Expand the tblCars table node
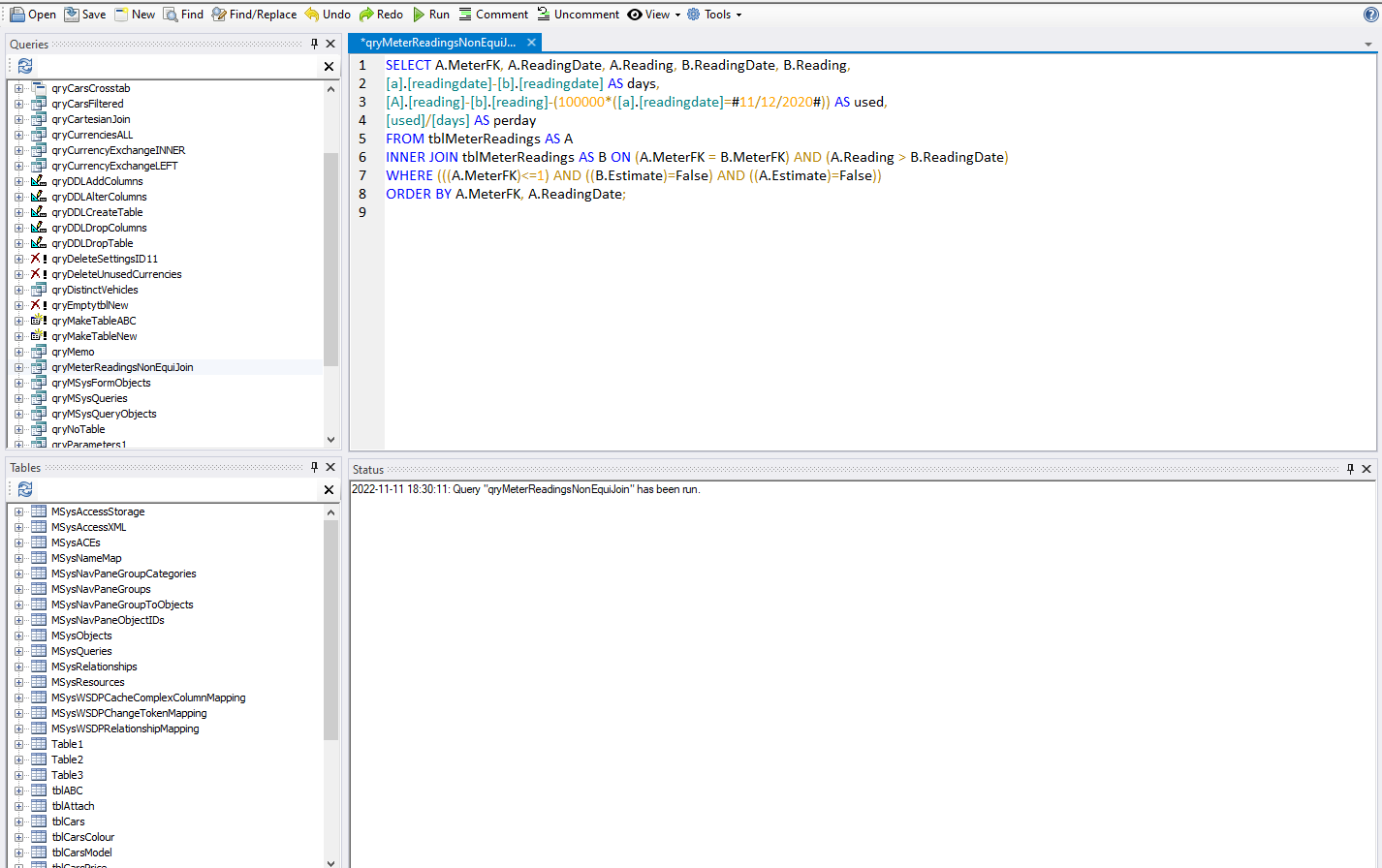 point(18,821)
